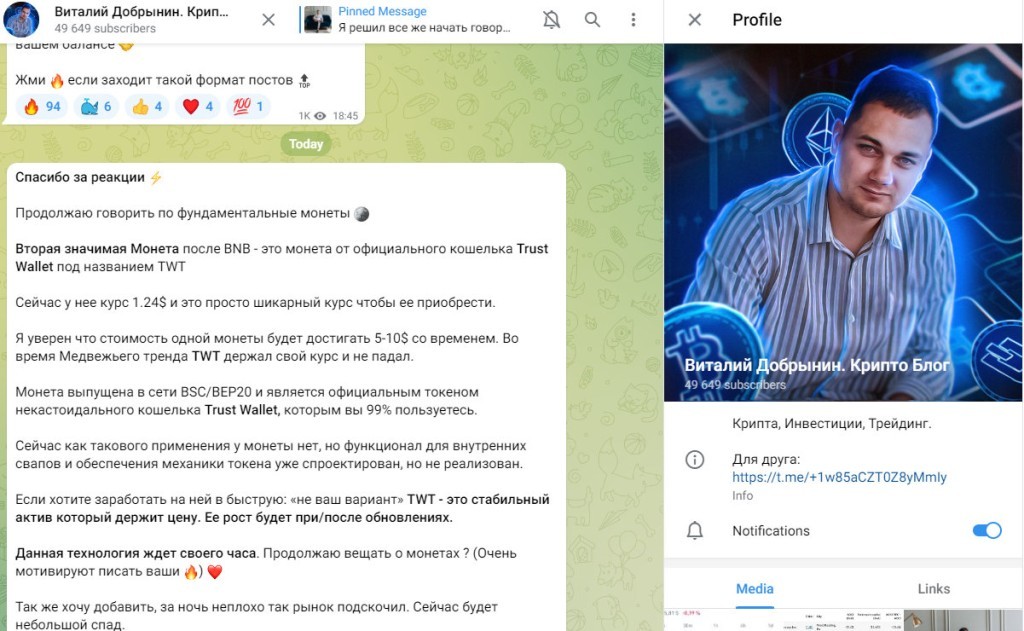This screenshot has width=1024, height=631.
Task: React with the fire emoji on the post
Action: click(x=38, y=104)
